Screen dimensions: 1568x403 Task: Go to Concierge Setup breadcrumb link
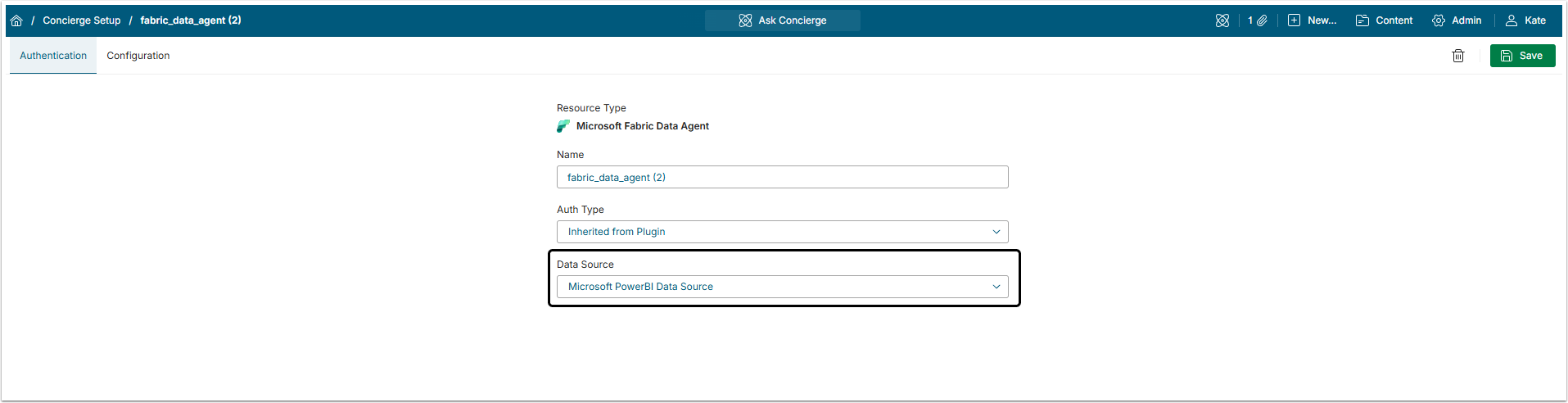82,20
